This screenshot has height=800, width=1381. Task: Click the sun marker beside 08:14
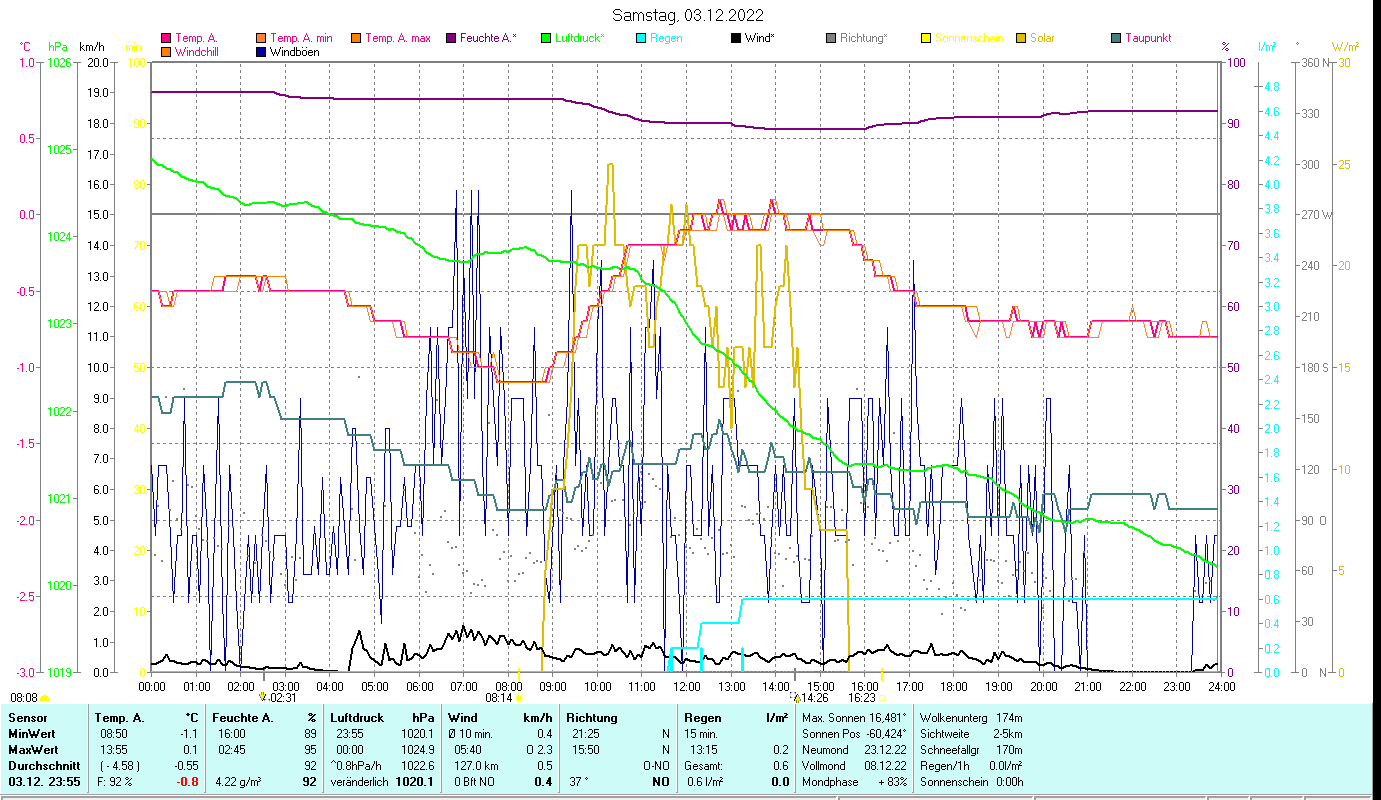click(x=518, y=698)
